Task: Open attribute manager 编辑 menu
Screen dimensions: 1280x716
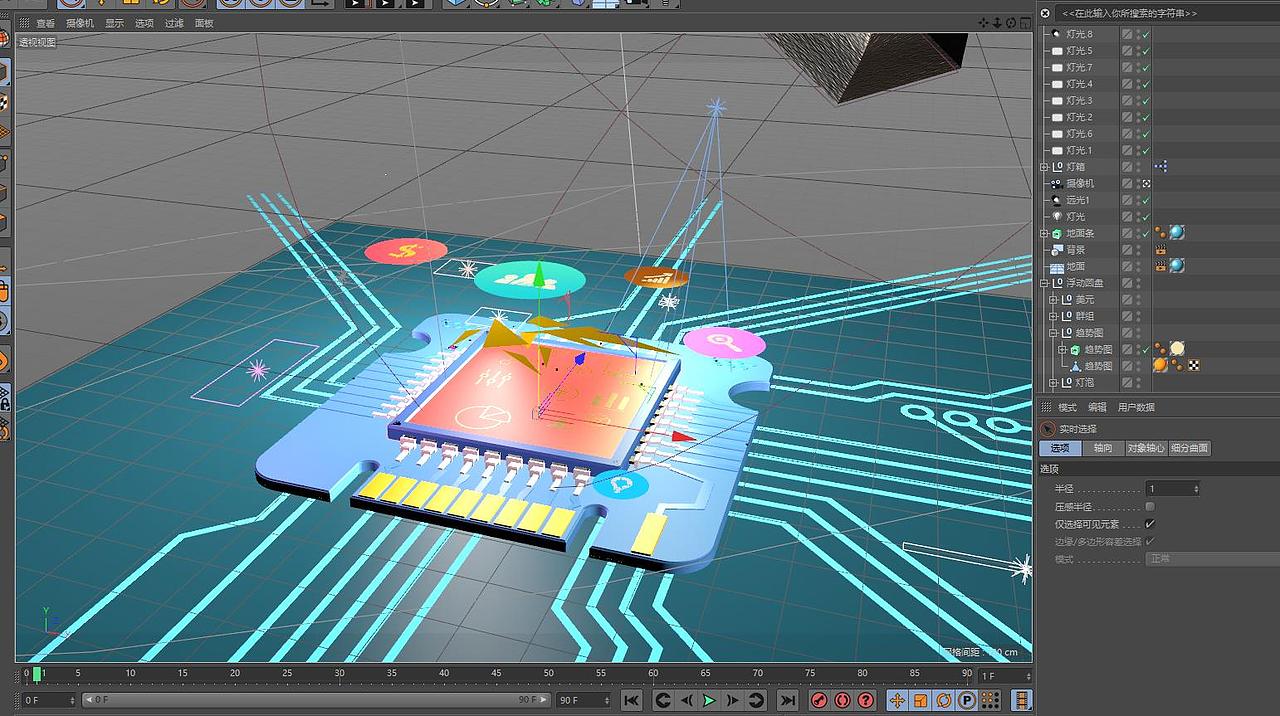Action: 1097,408
